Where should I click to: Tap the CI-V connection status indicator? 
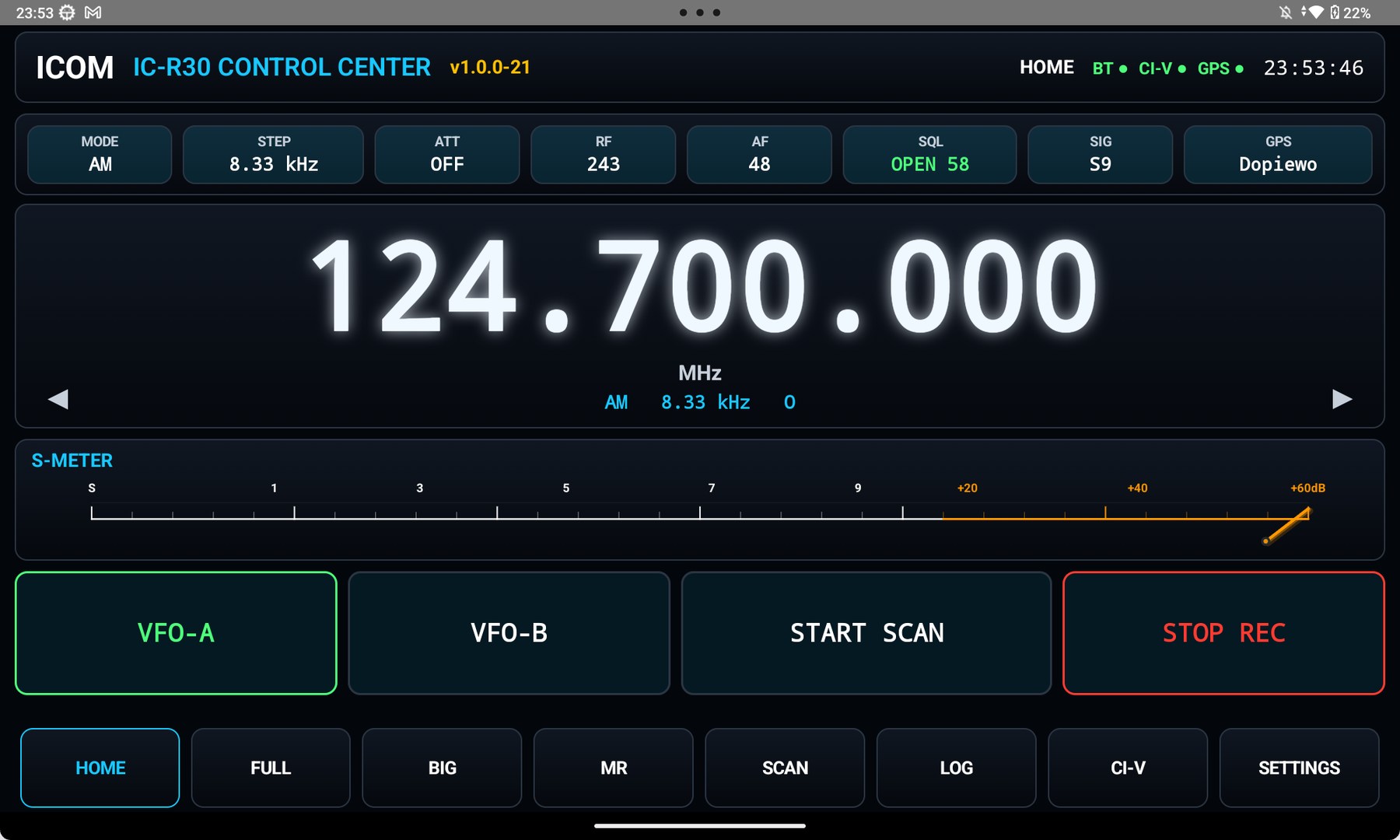pyautogui.click(x=1162, y=68)
